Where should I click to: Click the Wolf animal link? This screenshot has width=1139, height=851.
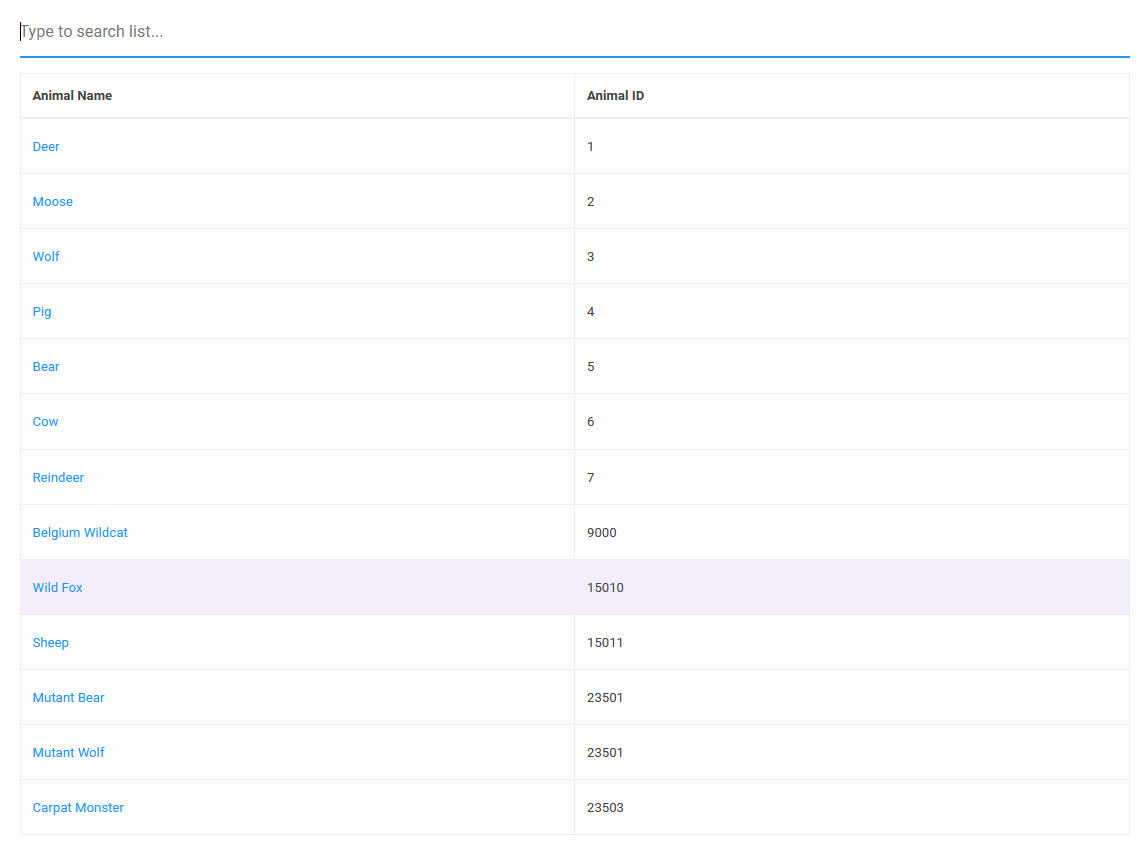click(46, 257)
